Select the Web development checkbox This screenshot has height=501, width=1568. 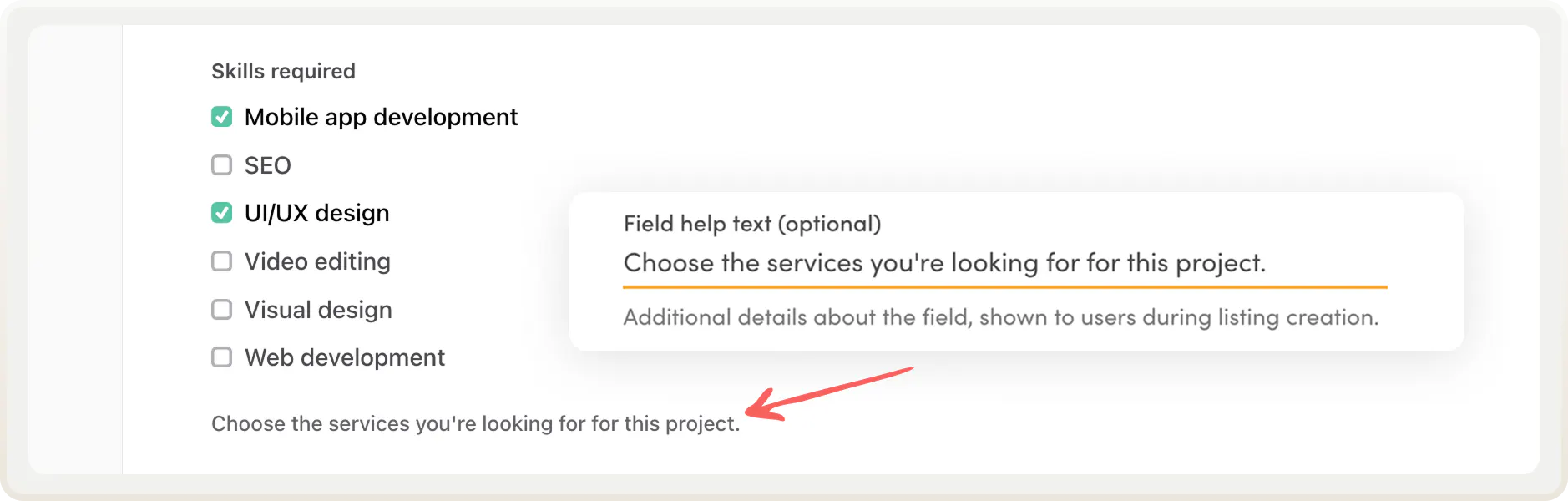(x=221, y=357)
